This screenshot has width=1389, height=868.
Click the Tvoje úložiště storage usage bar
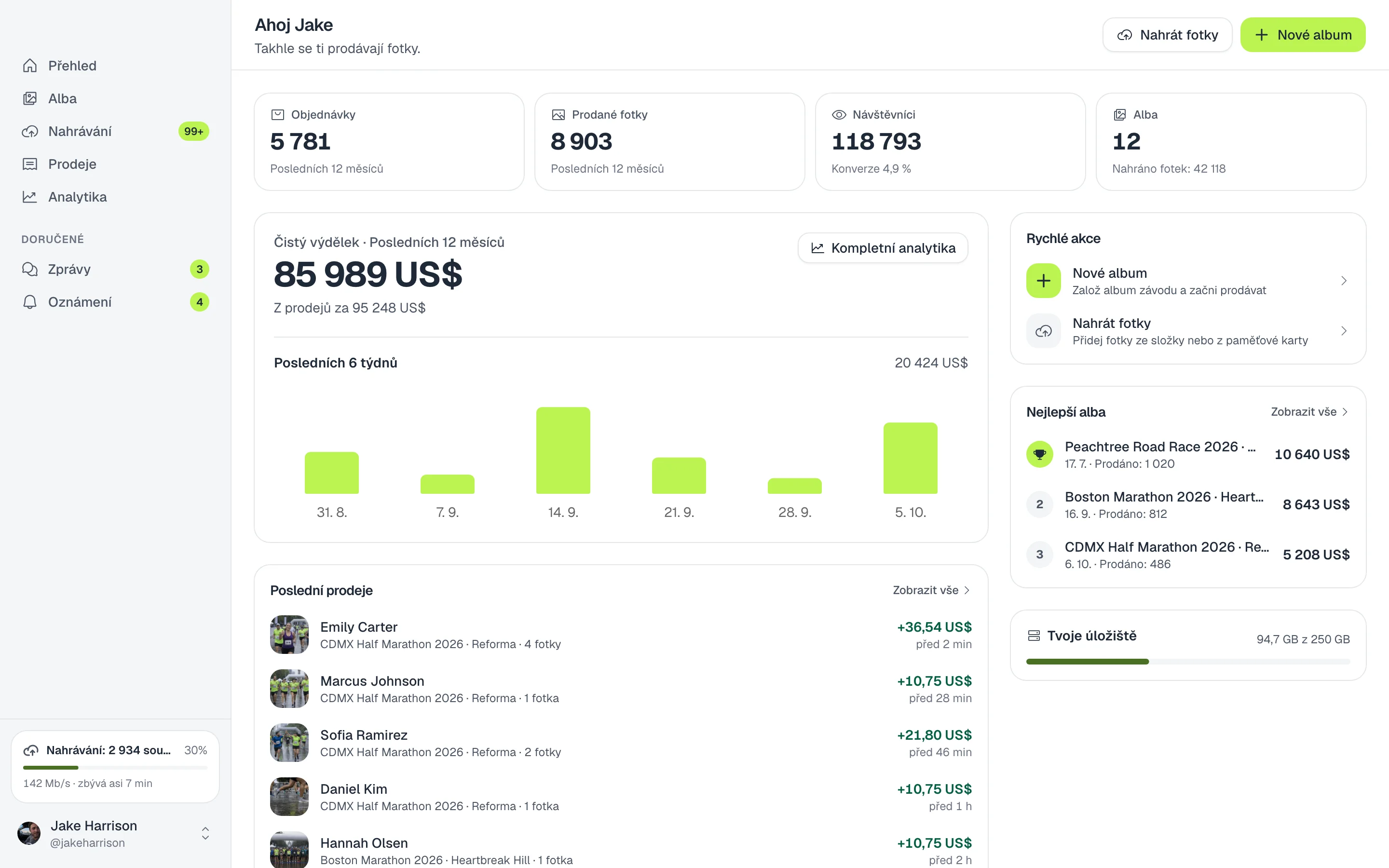pos(1187,662)
